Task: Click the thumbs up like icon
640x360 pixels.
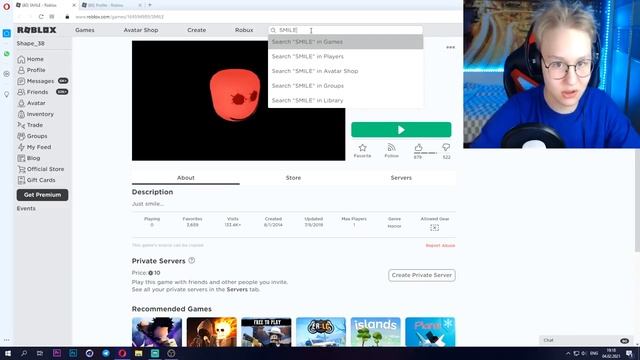Action: [x=418, y=147]
